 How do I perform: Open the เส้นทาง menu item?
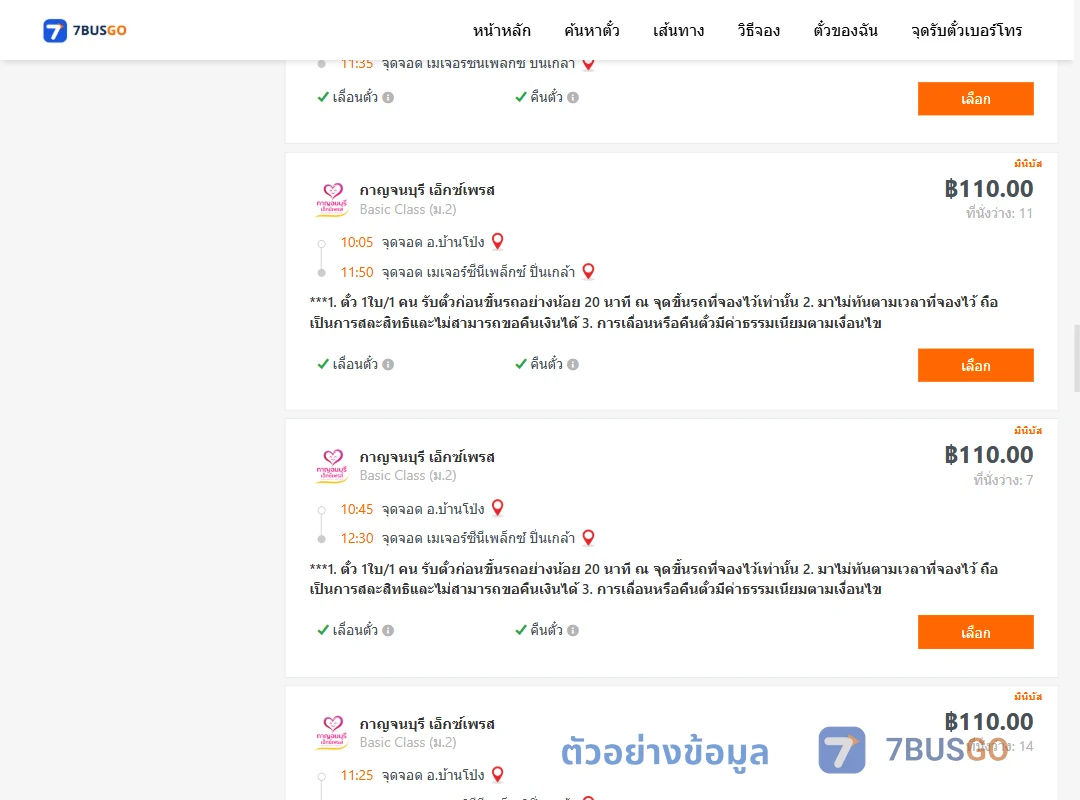point(678,30)
